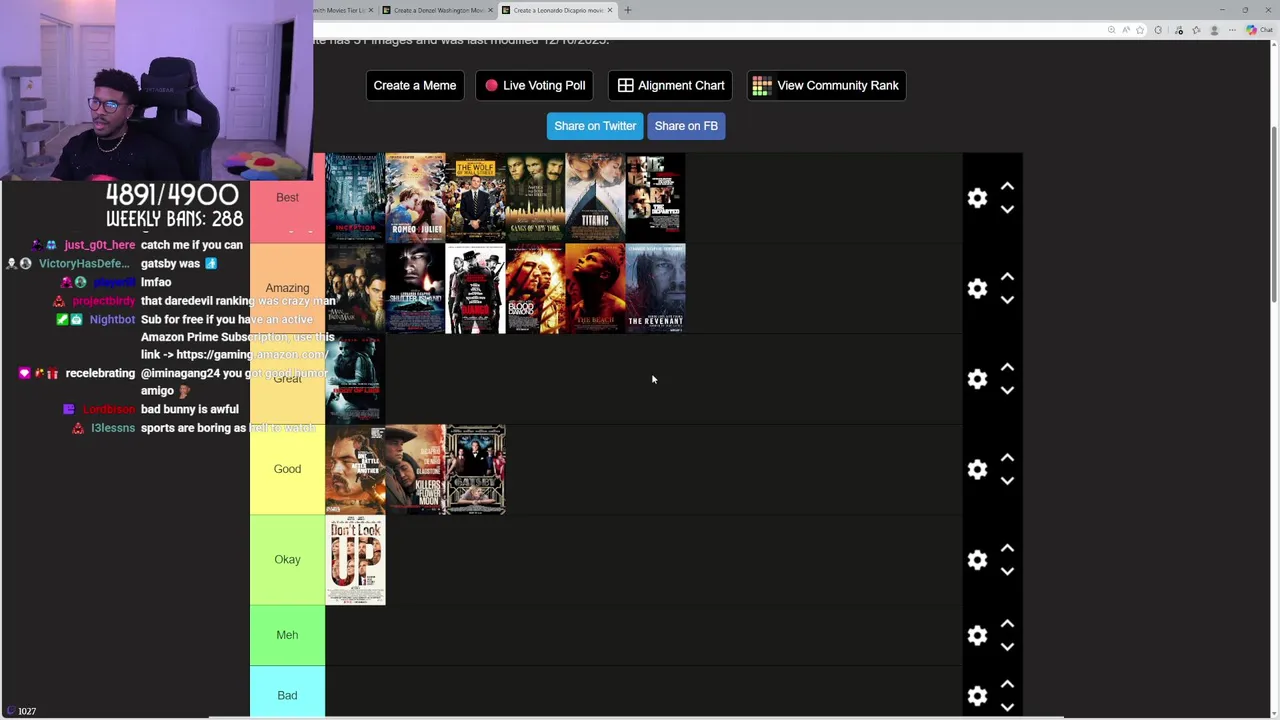Move Okay tier row down
The width and height of the screenshot is (1280, 720).
pyautogui.click(x=1007, y=571)
